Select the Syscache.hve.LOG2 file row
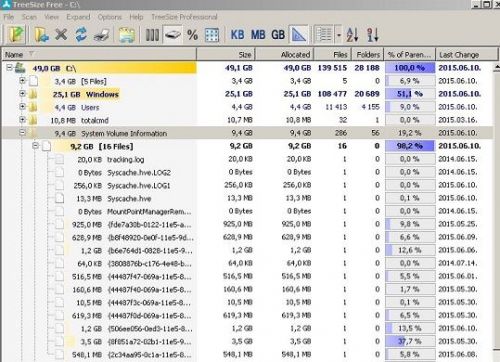500x362 pixels. coord(248,172)
